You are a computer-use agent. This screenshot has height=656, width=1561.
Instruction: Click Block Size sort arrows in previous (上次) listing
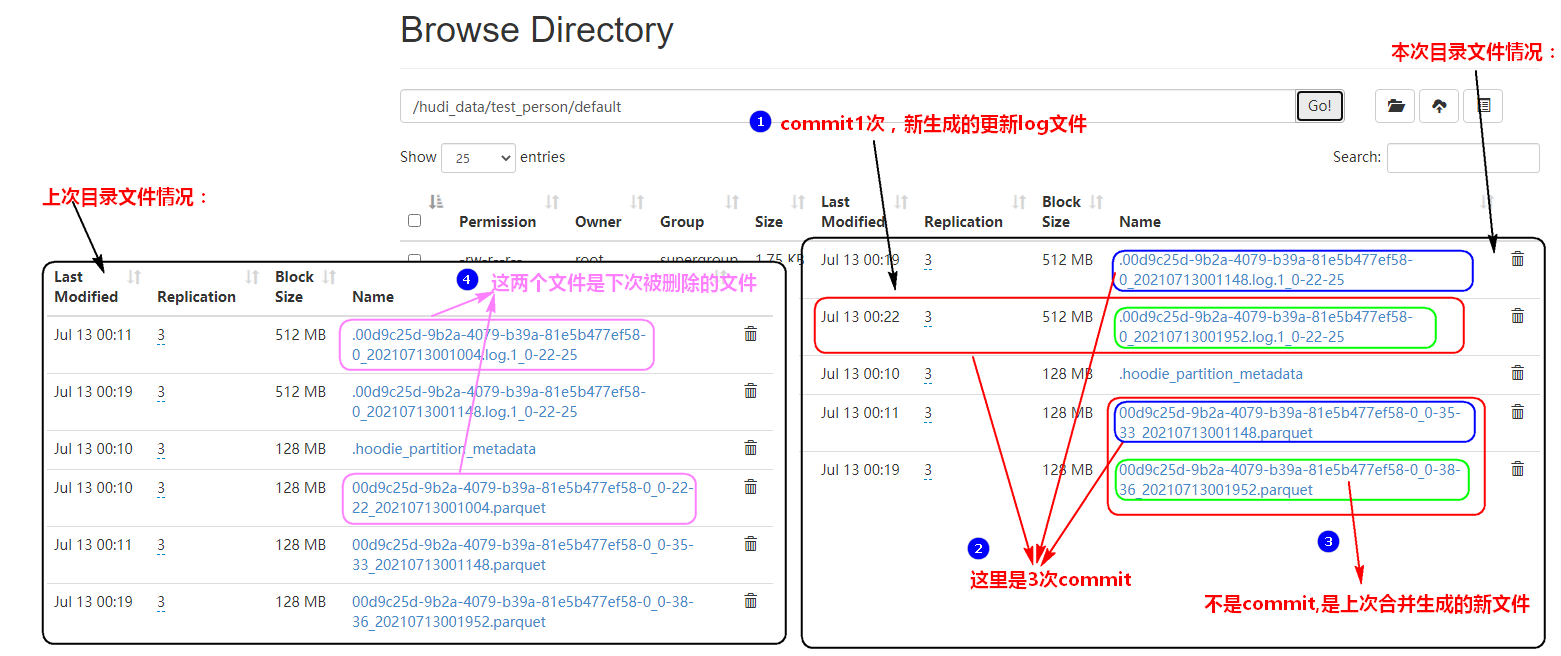coord(330,277)
